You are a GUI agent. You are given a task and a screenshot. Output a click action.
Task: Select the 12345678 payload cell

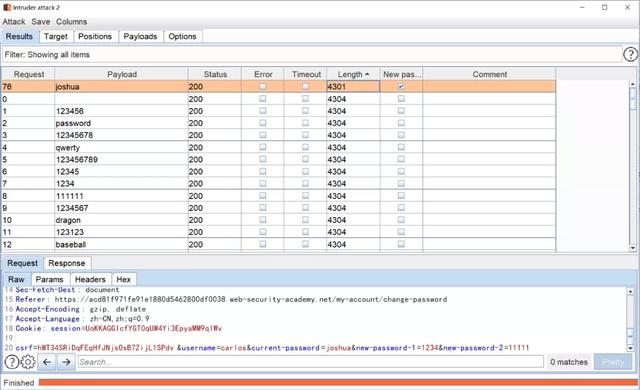click(x=122, y=135)
